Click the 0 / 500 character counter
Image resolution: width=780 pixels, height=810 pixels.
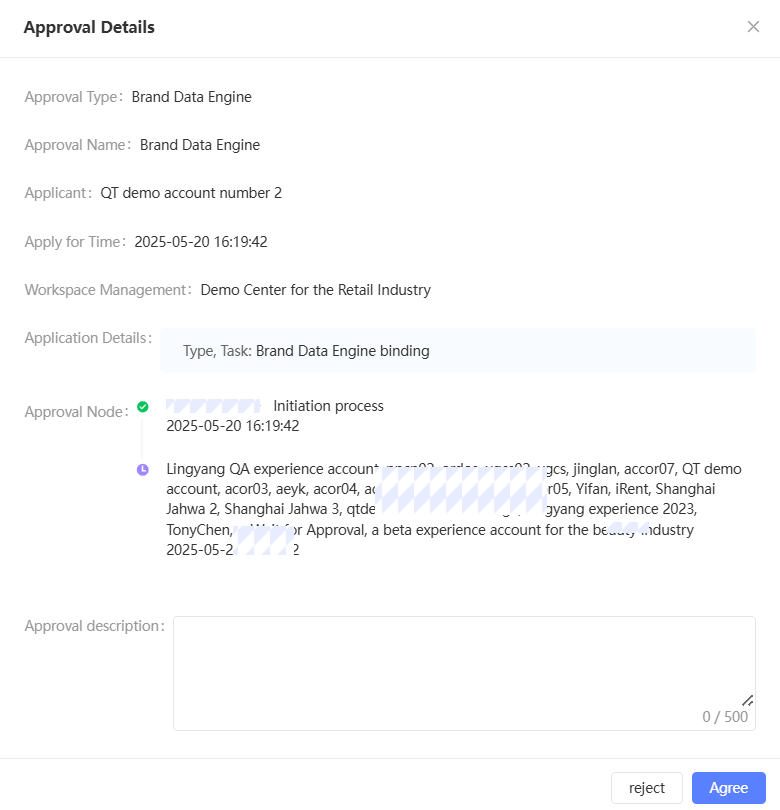pos(724,717)
